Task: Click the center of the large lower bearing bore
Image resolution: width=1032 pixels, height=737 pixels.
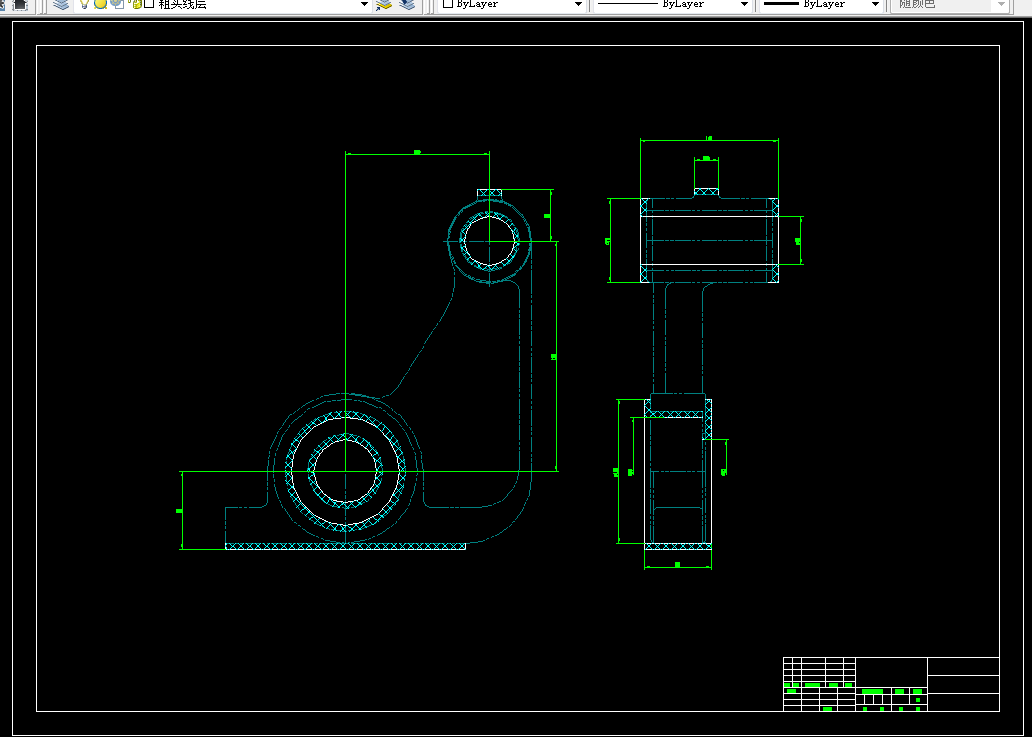Action: [x=346, y=471]
